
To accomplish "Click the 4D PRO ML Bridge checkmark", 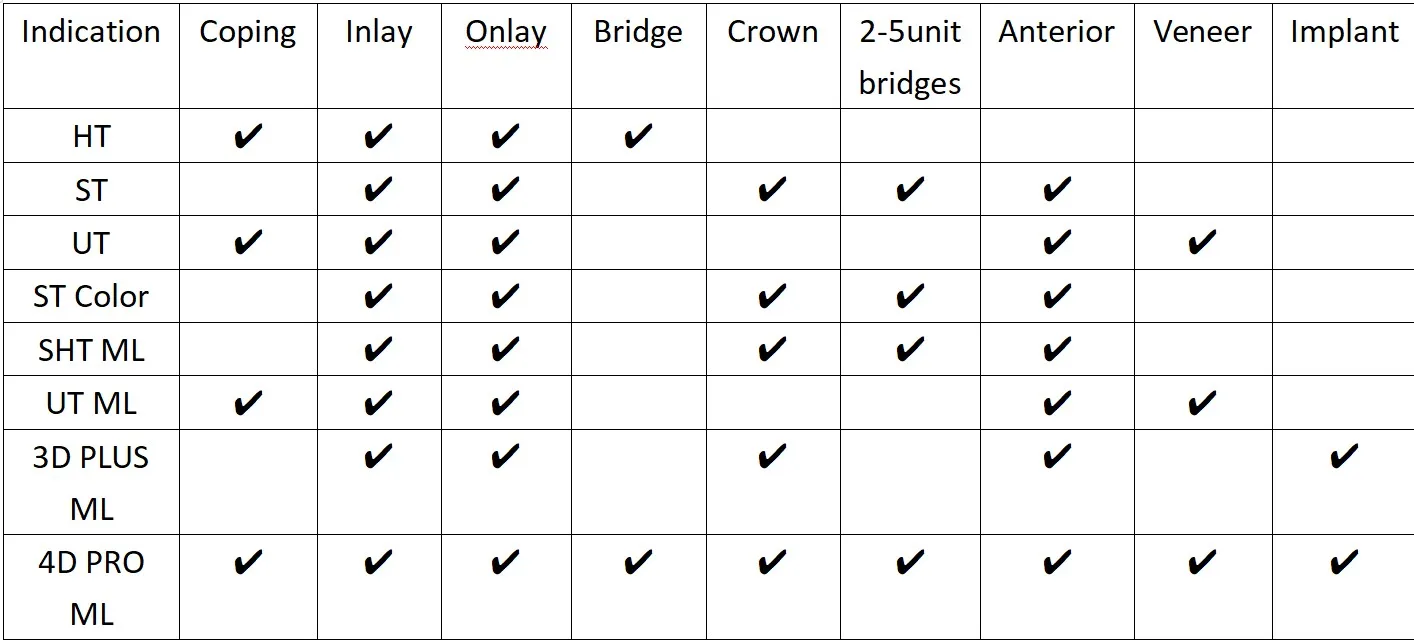I will point(638,563).
